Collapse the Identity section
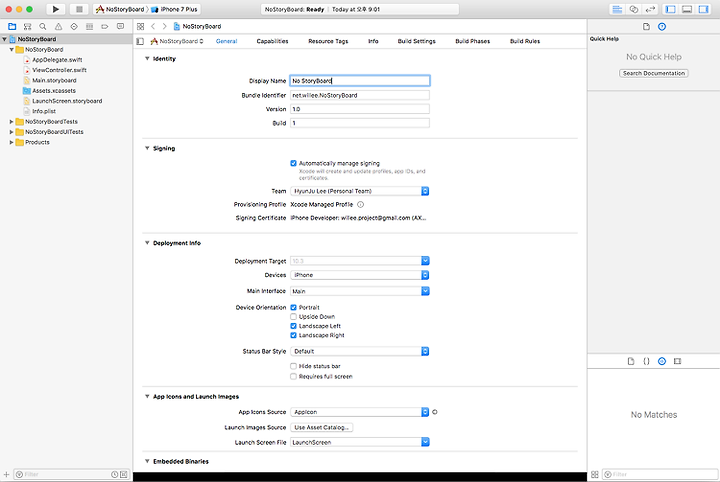 click(x=147, y=59)
